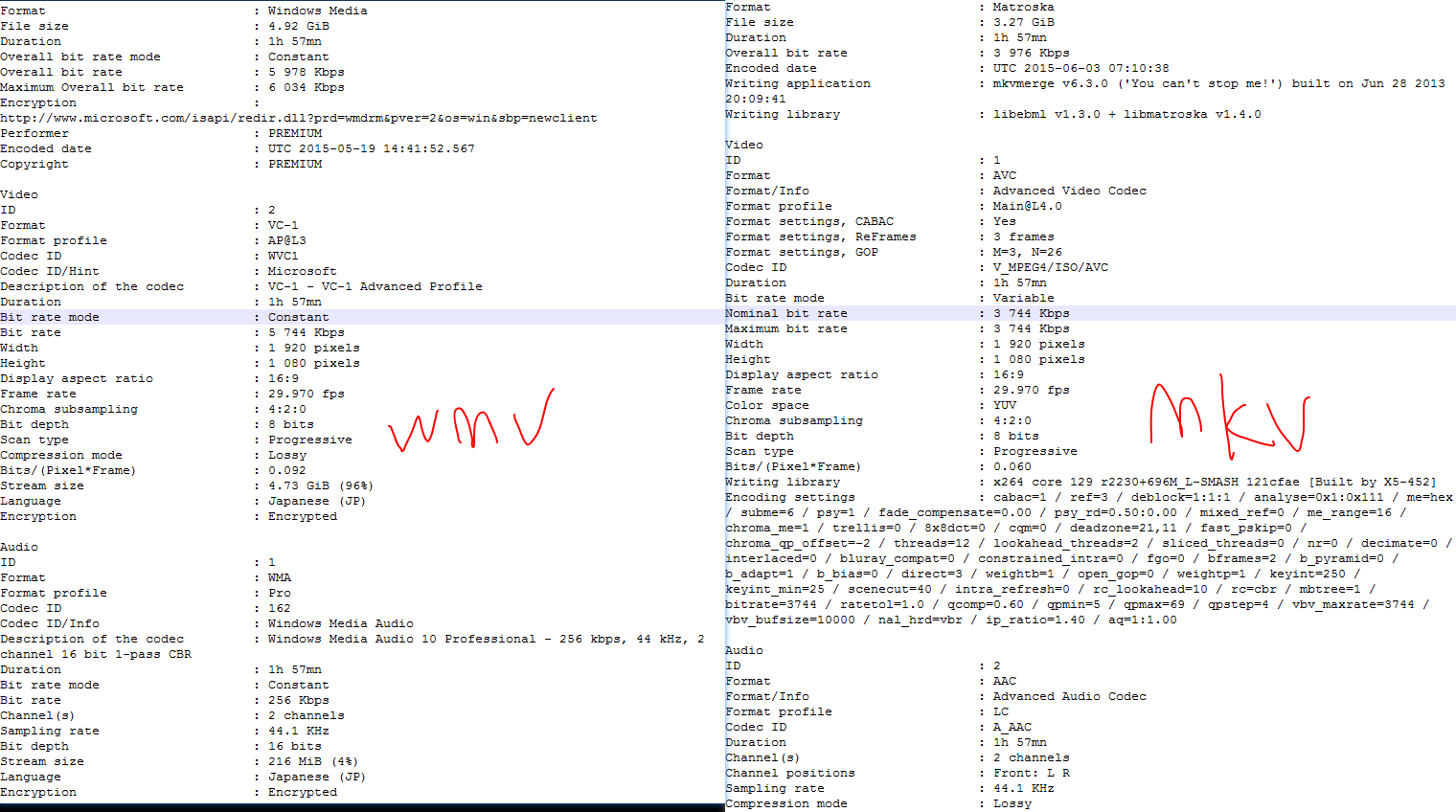Click the line starting "bitrate=3744"
This screenshot has height=812, width=1456.
pyautogui.click(x=1078, y=604)
